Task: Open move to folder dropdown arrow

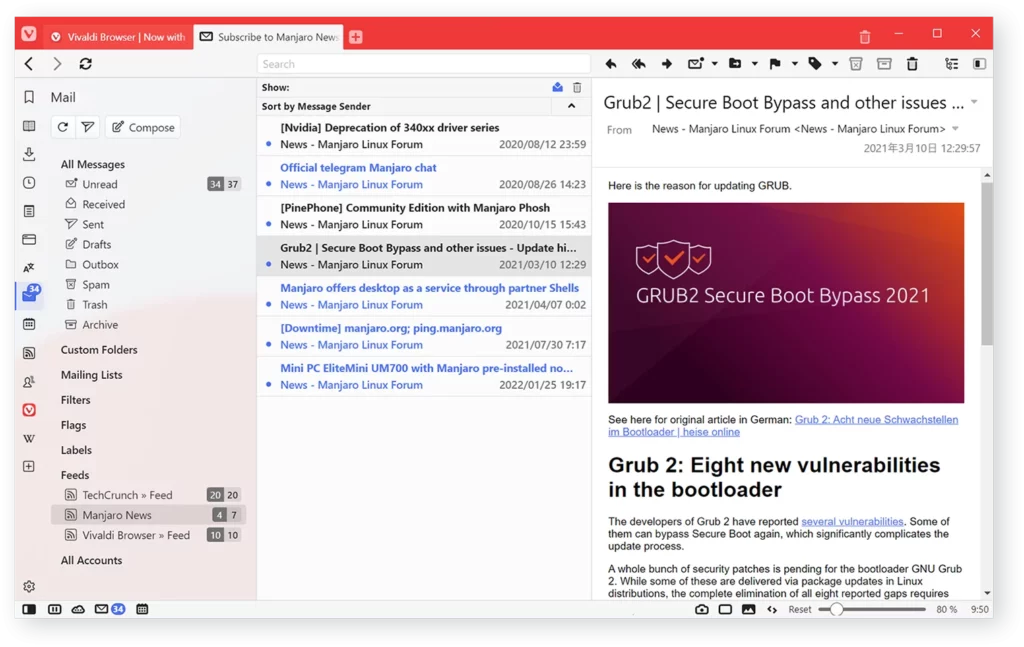Action: (754, 64)
